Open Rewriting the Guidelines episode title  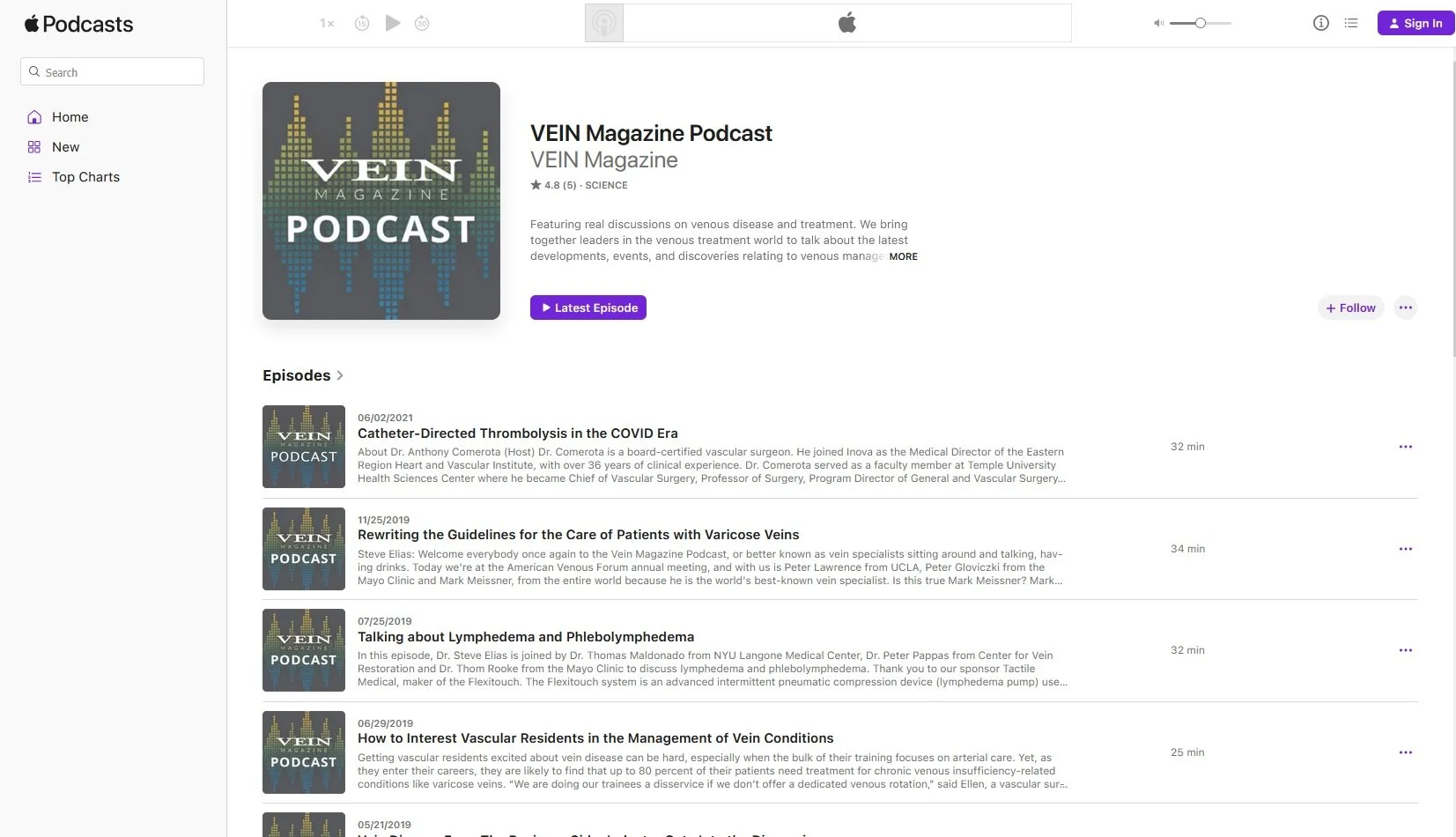(x=579, y=535)
